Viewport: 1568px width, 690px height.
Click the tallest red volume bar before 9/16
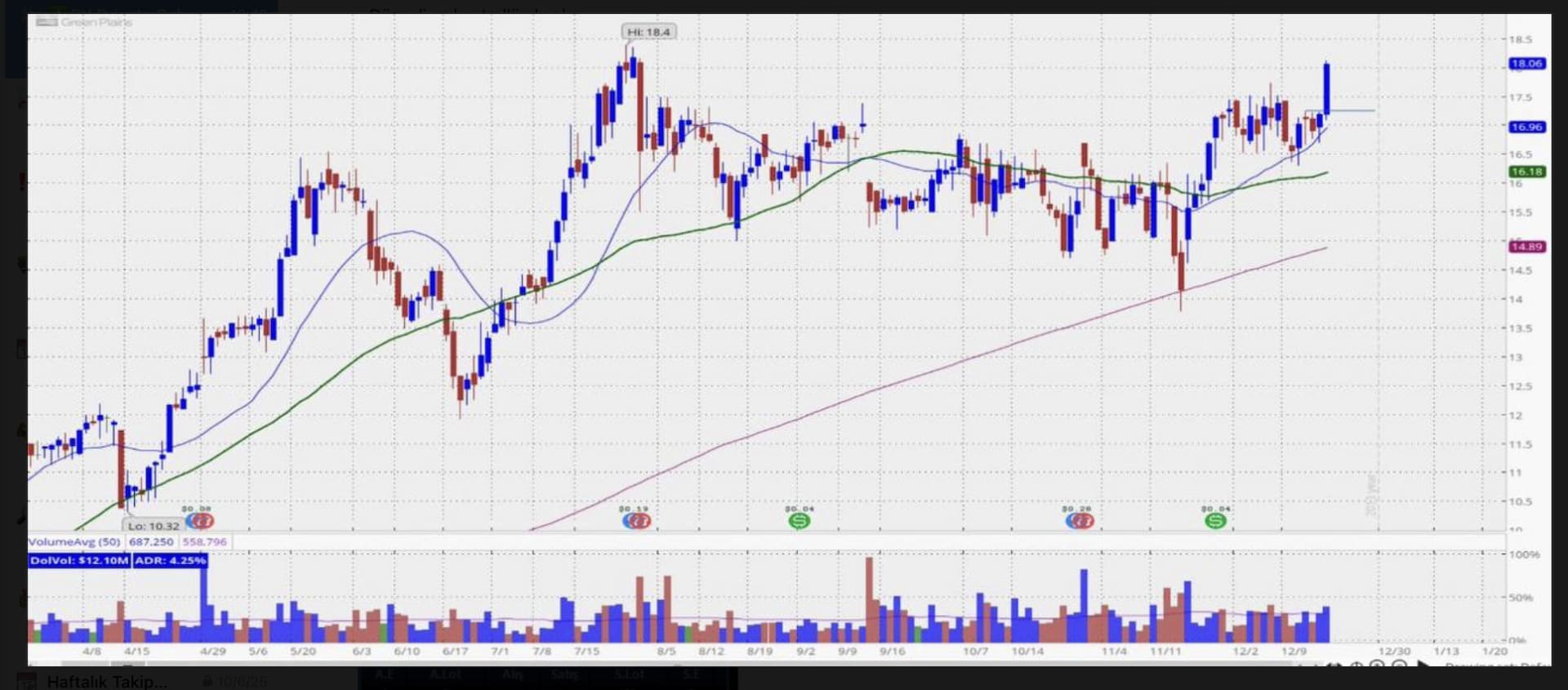(x=869, y=599)
